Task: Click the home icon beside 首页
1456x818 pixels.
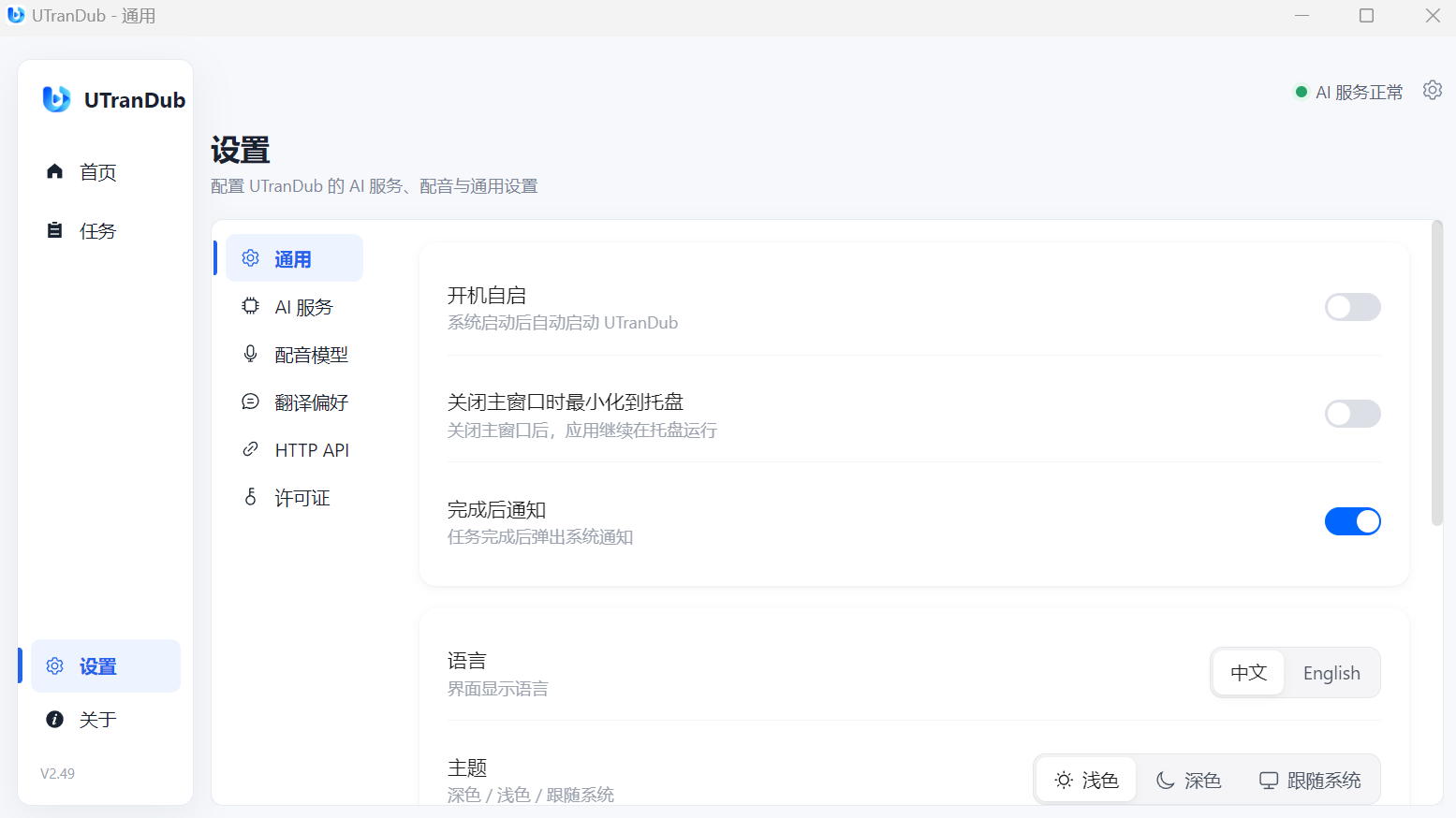Action: point(55,171)
